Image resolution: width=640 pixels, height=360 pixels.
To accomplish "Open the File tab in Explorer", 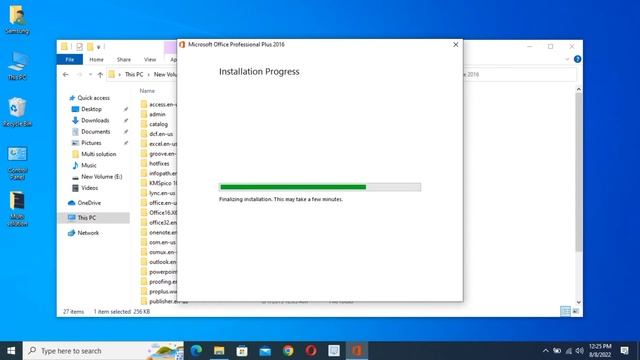I will pos(70,60).
